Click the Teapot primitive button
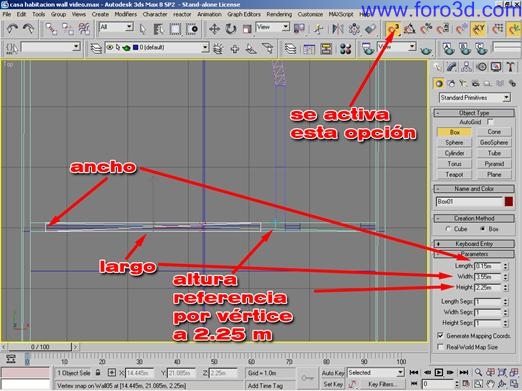The width and height of the screenshot is (522, 391). click(x=454, y=175)
